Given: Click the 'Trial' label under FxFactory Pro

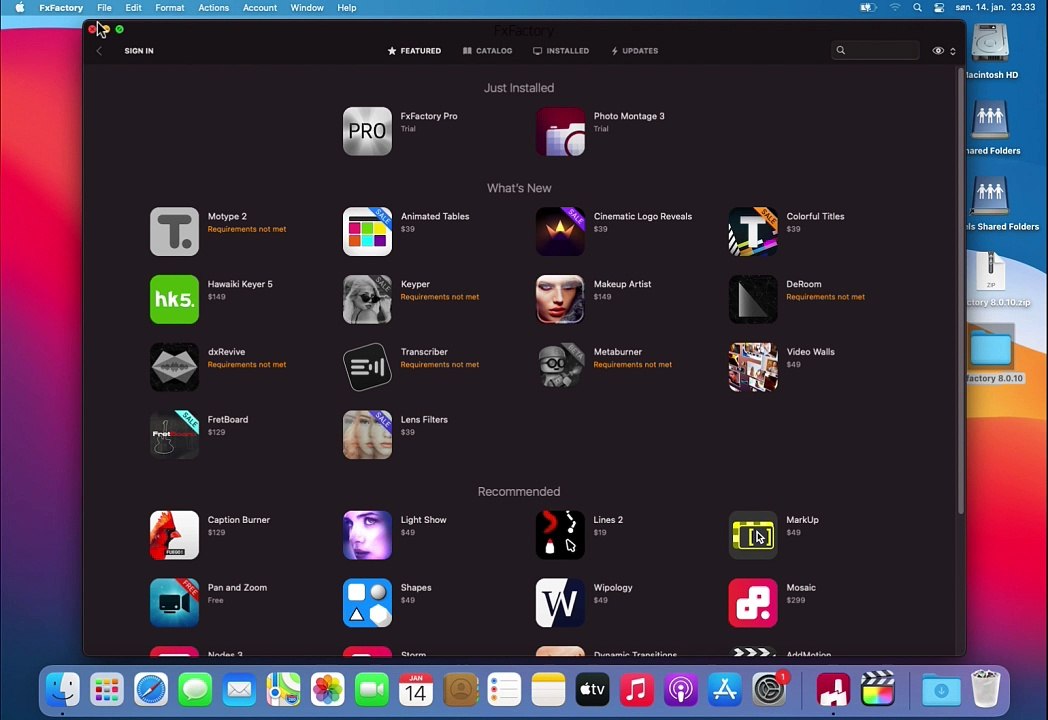Looking at the screenshot, I should [x=408, y=129].
